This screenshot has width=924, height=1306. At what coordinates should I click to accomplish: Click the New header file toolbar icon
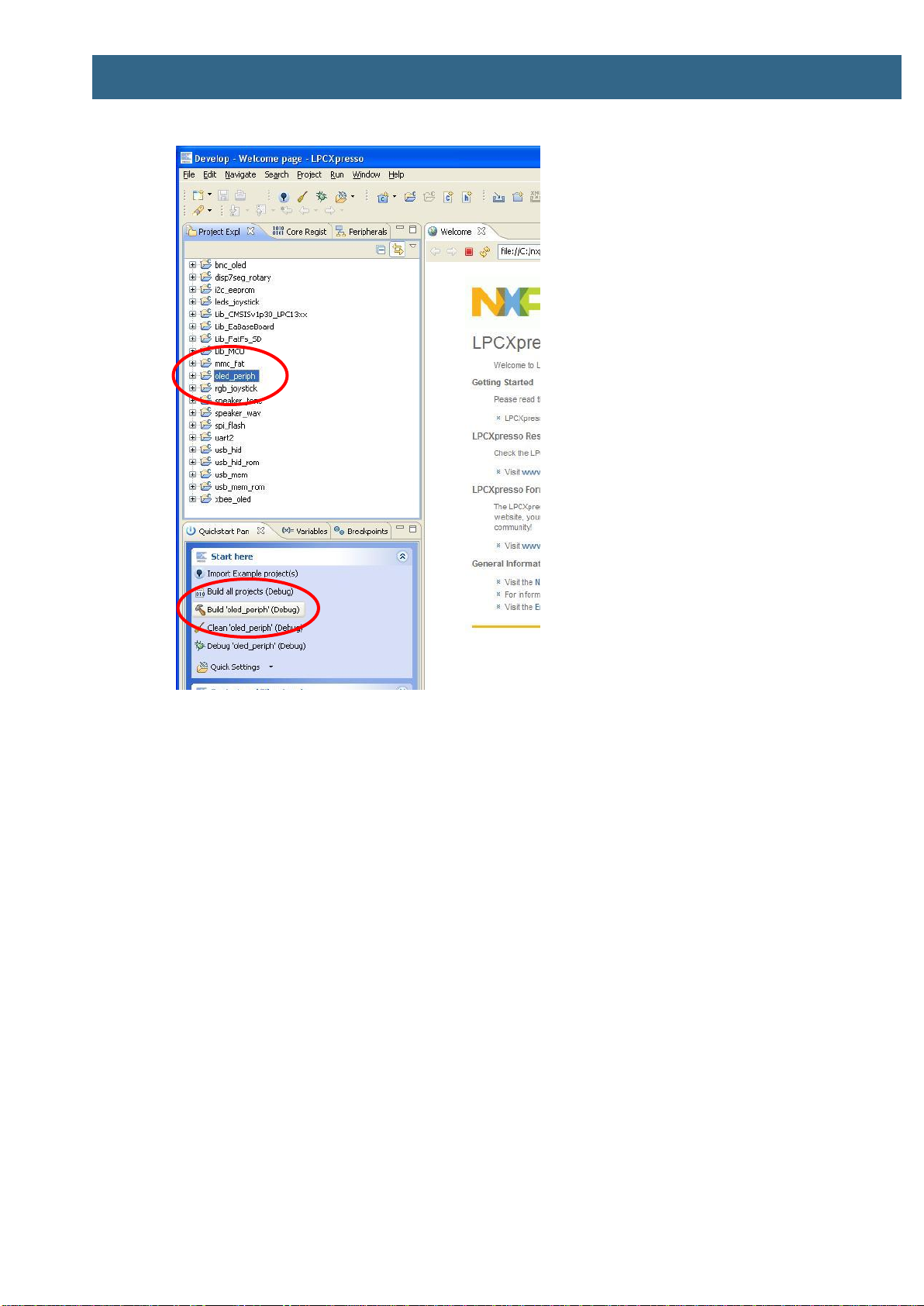coord(467,197)
